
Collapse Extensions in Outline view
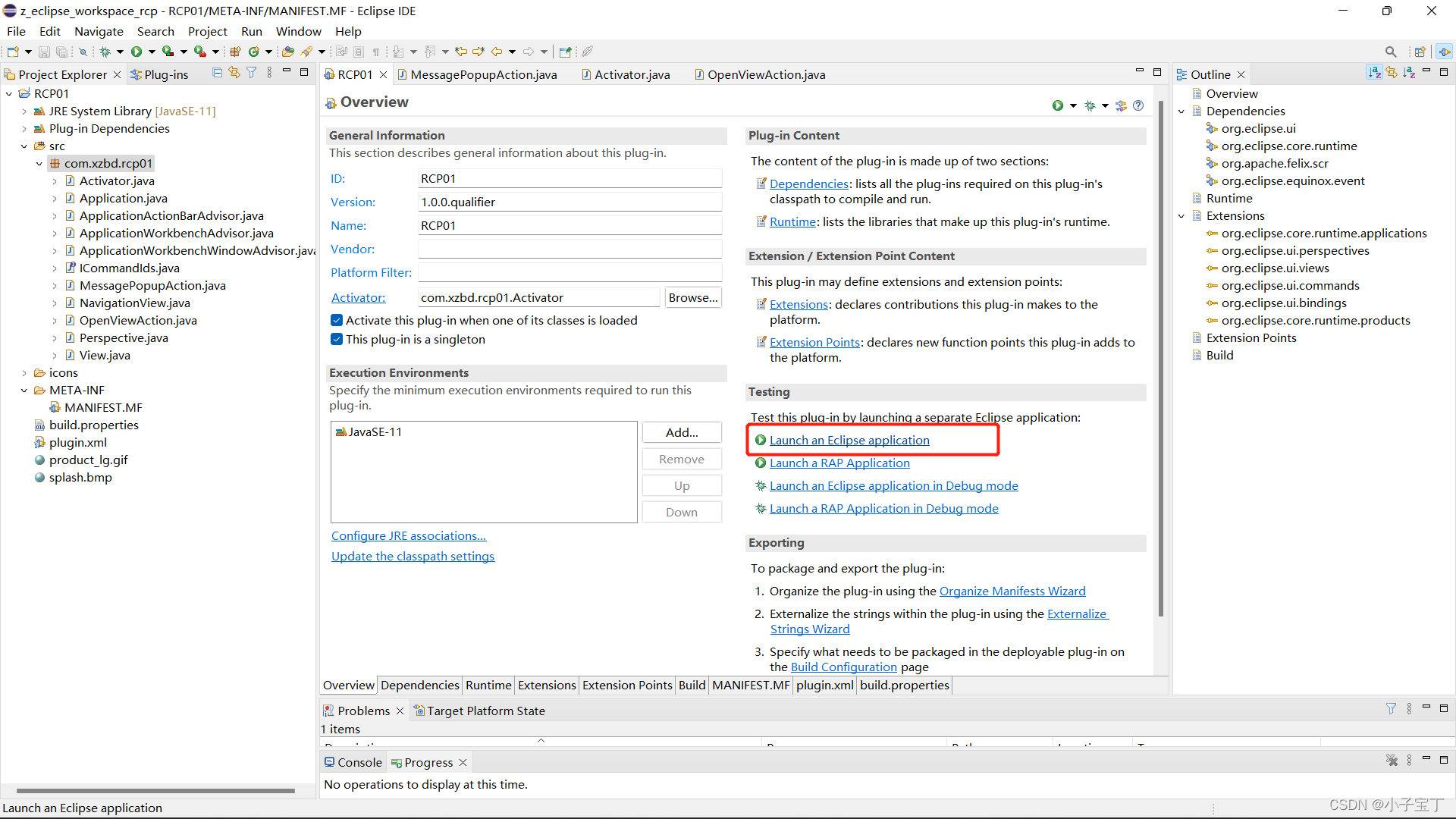[x=1181, y=215]
